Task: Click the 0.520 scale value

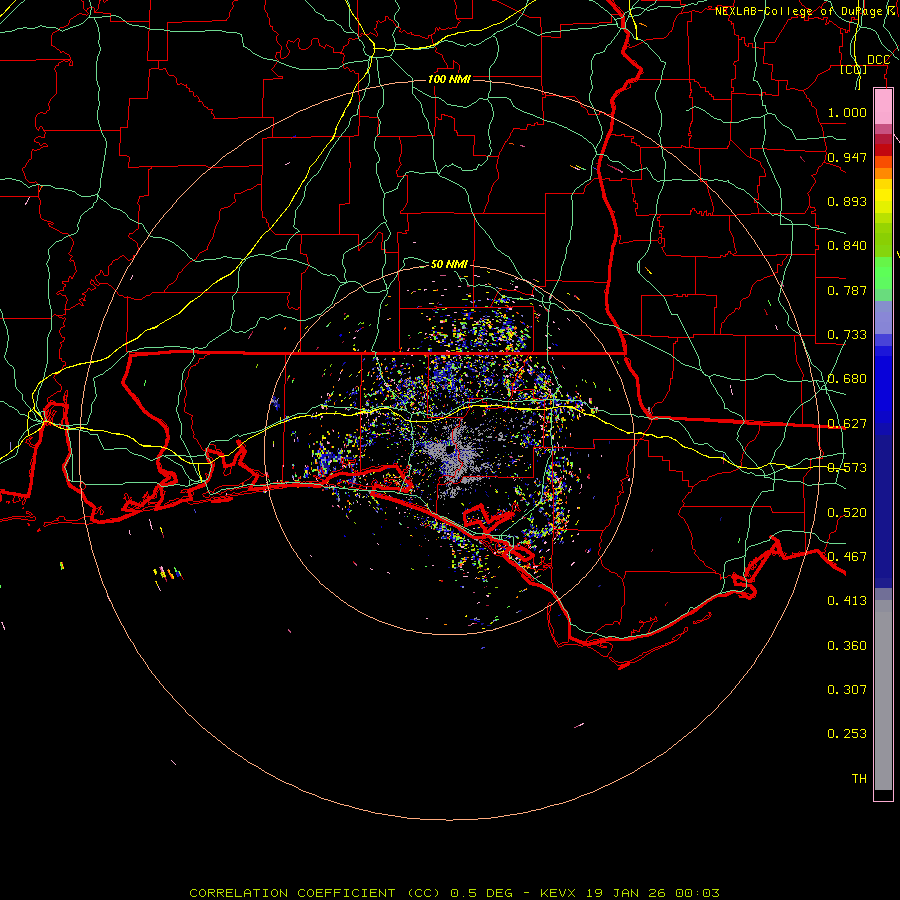Action: (x=847, y=513)
